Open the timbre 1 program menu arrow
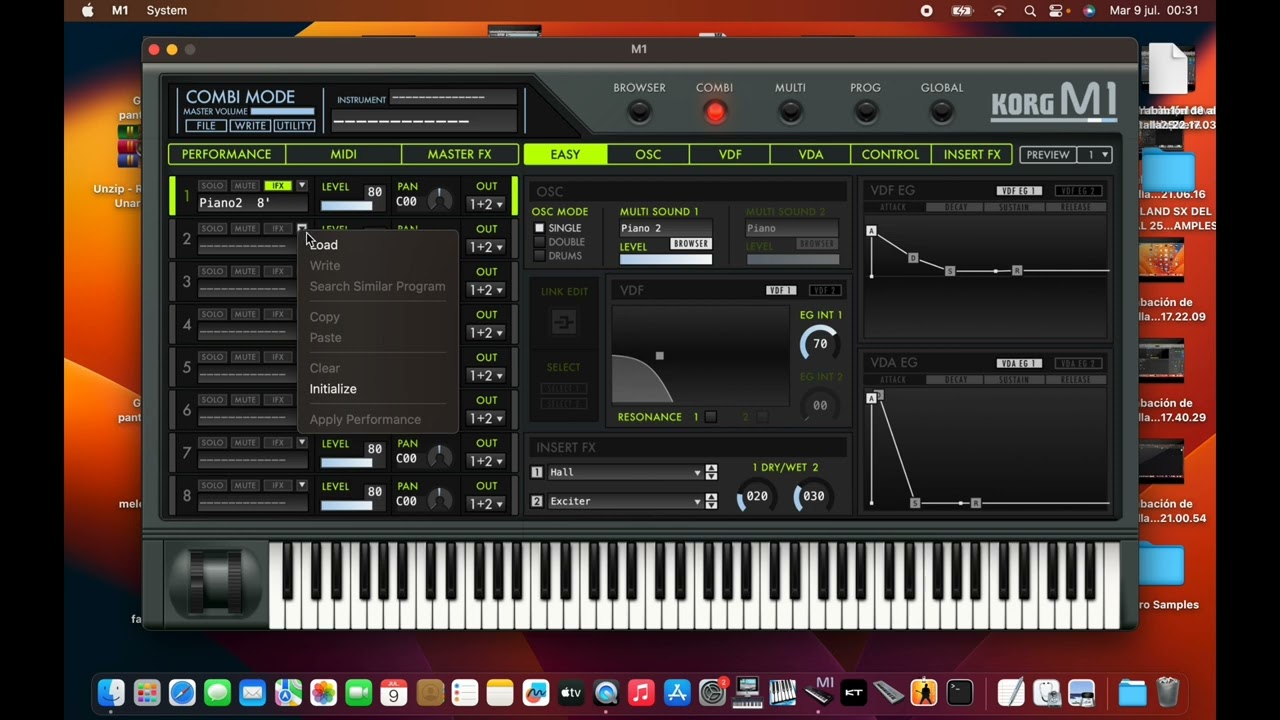 [301, 186]
